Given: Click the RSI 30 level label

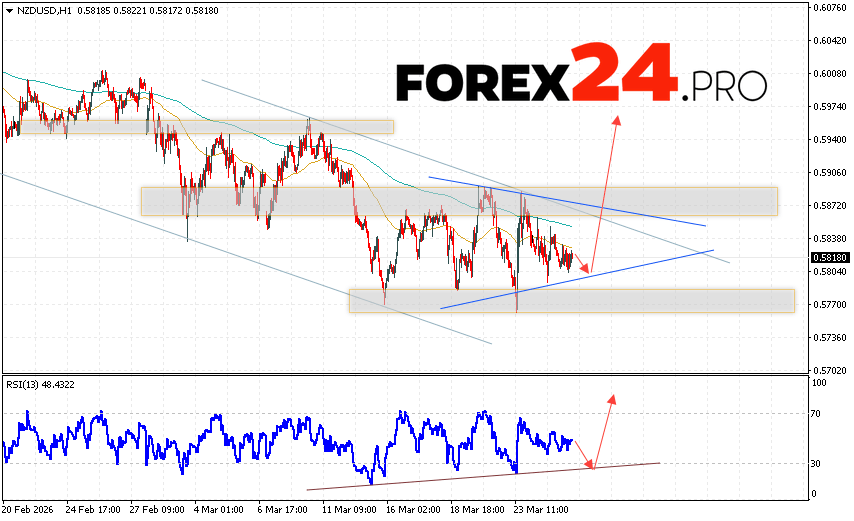Looking at the screenshot, I should [818, 464].
